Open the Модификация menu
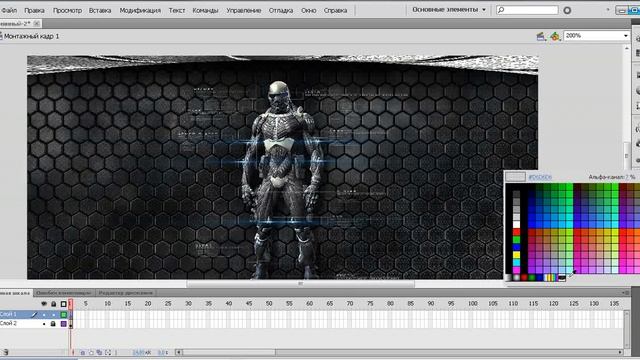 click(140, 10)
